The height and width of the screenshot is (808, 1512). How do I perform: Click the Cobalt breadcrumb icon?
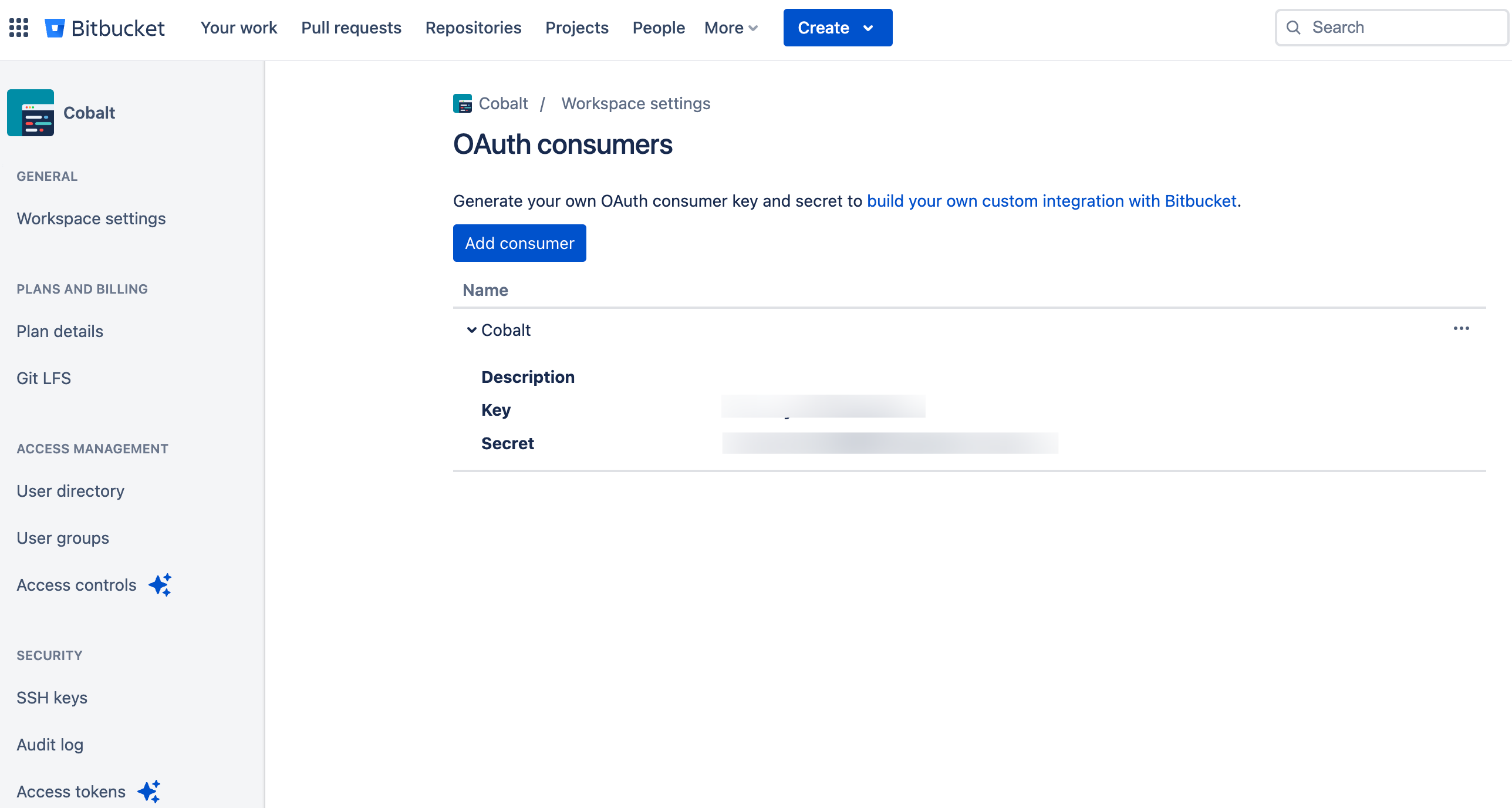click(463, 103)
